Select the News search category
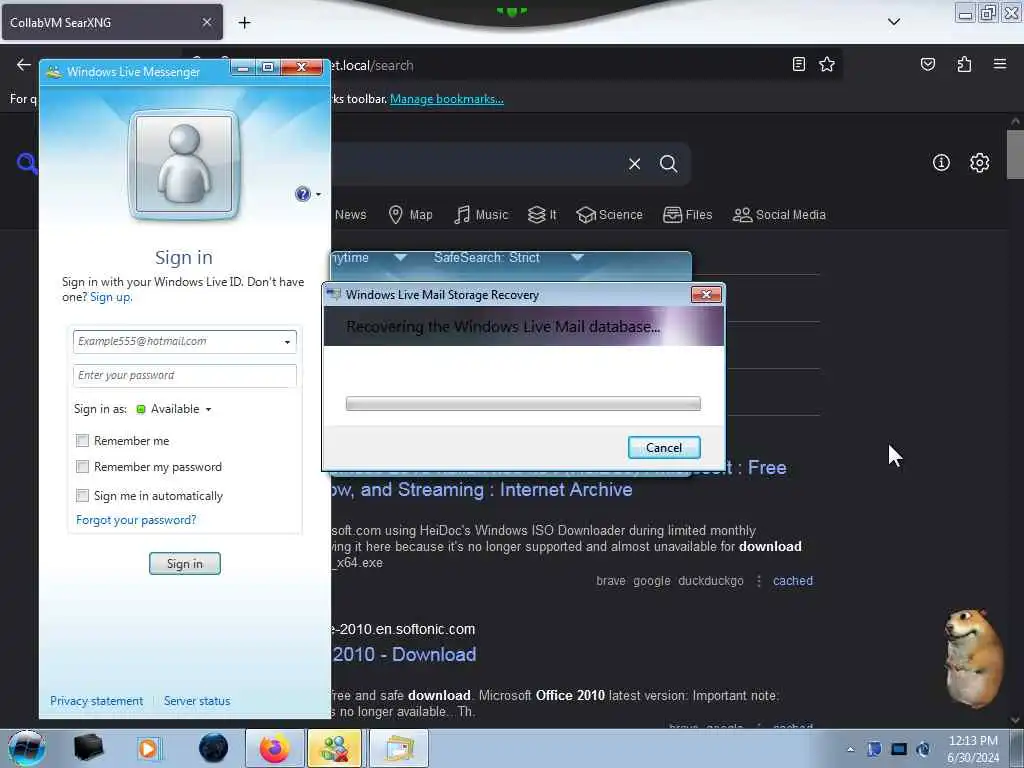The width and height of the screenshot is (1024, 768). [351, 215]
